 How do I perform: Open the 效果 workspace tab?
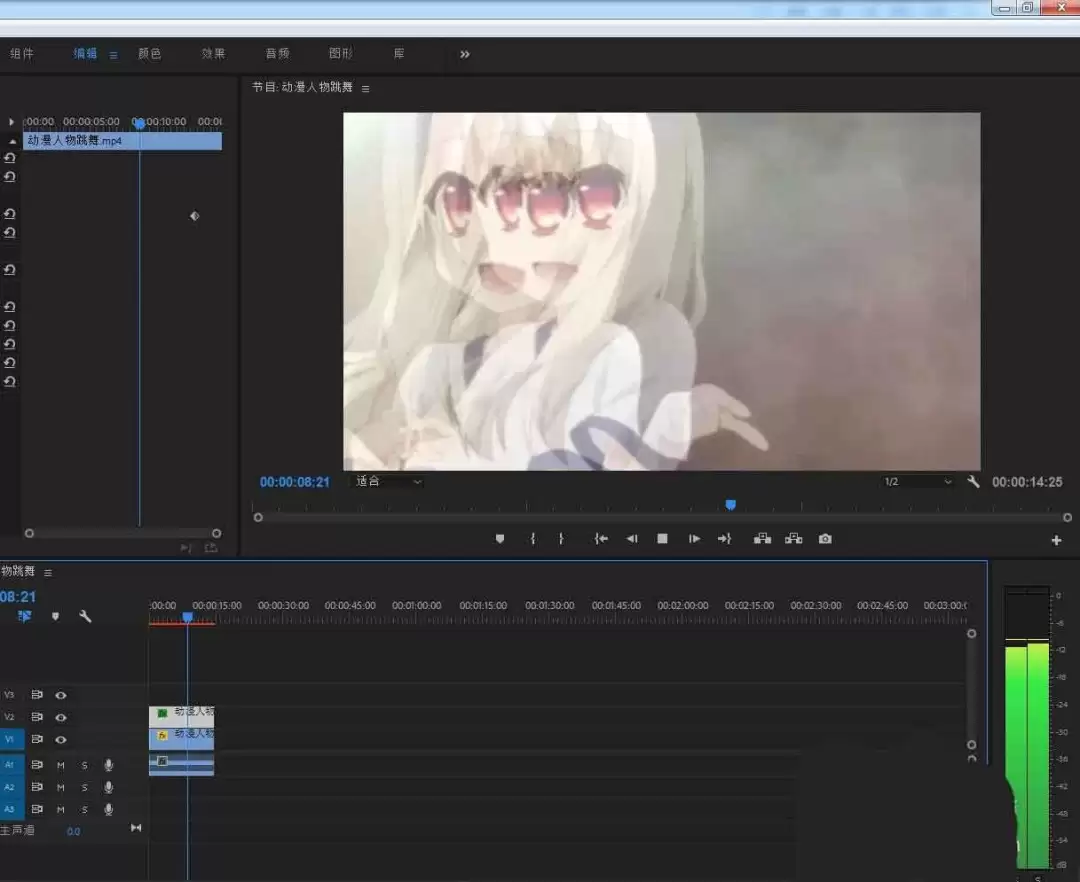[x=214, y=54]
